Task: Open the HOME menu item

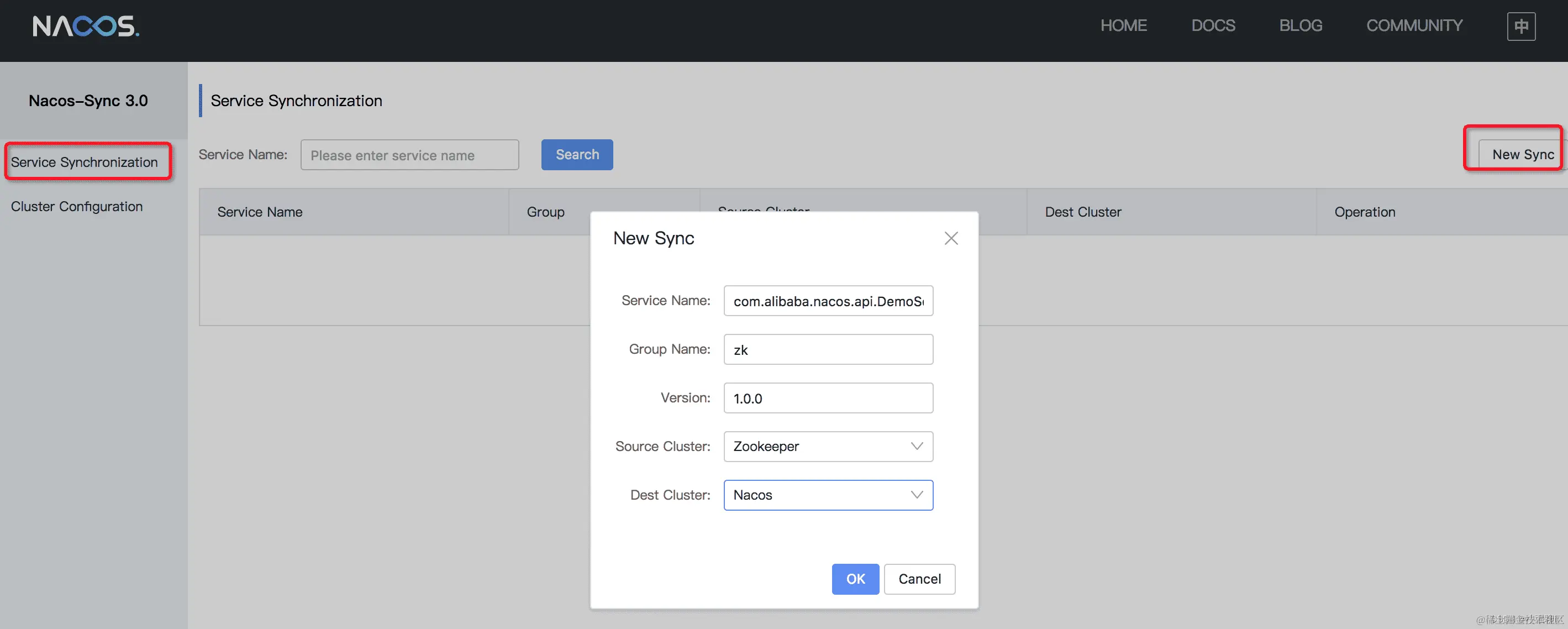Action: pyautogui.click(x=1123, y=25)
